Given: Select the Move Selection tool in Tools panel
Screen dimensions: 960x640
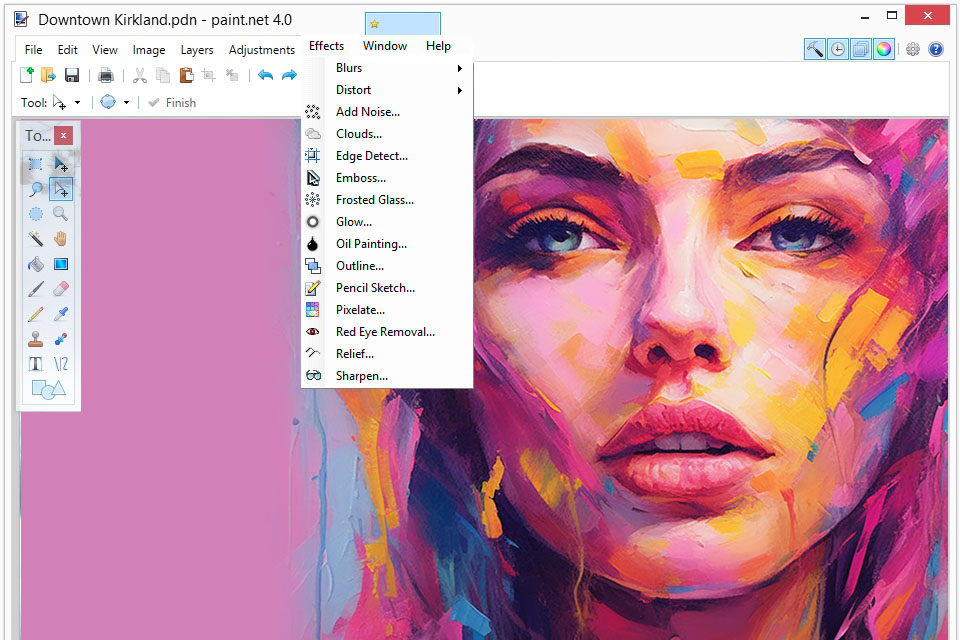Looking at the screenshot, I should (61, 189).
